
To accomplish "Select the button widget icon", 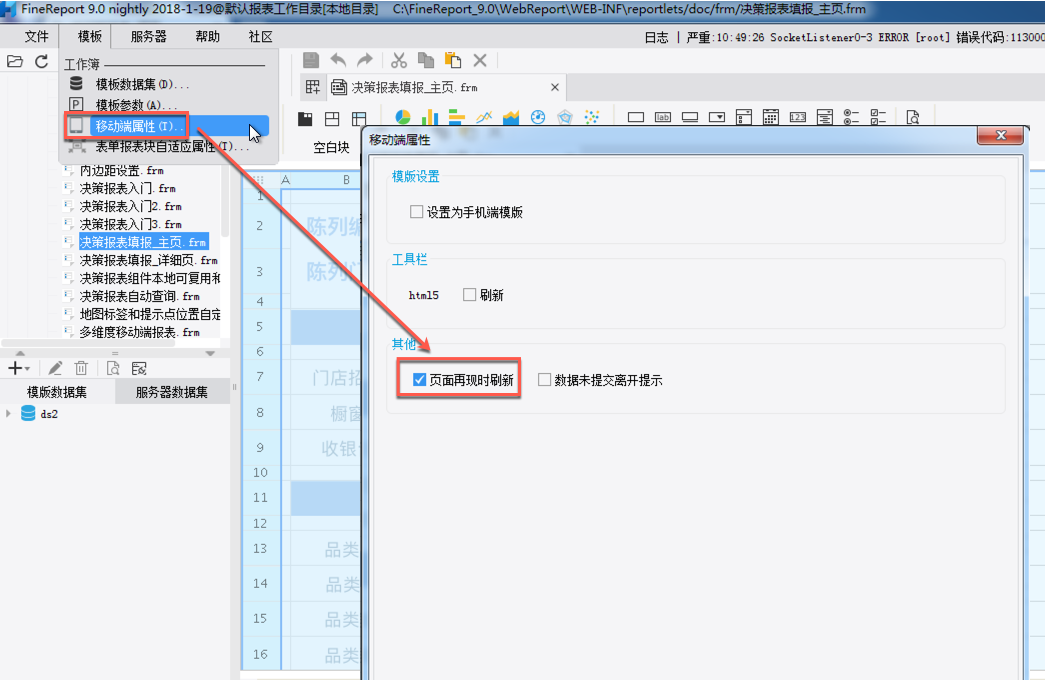I will click(690, 117).
